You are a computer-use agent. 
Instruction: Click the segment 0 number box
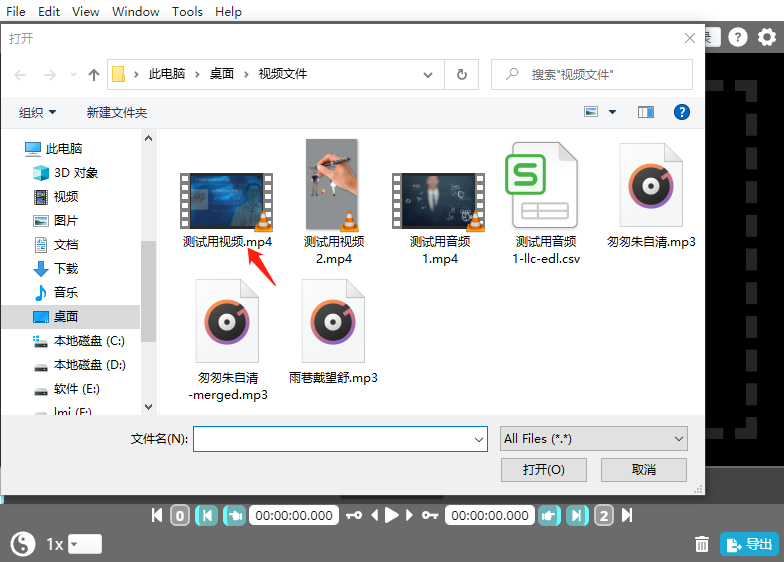pos(180,516)
